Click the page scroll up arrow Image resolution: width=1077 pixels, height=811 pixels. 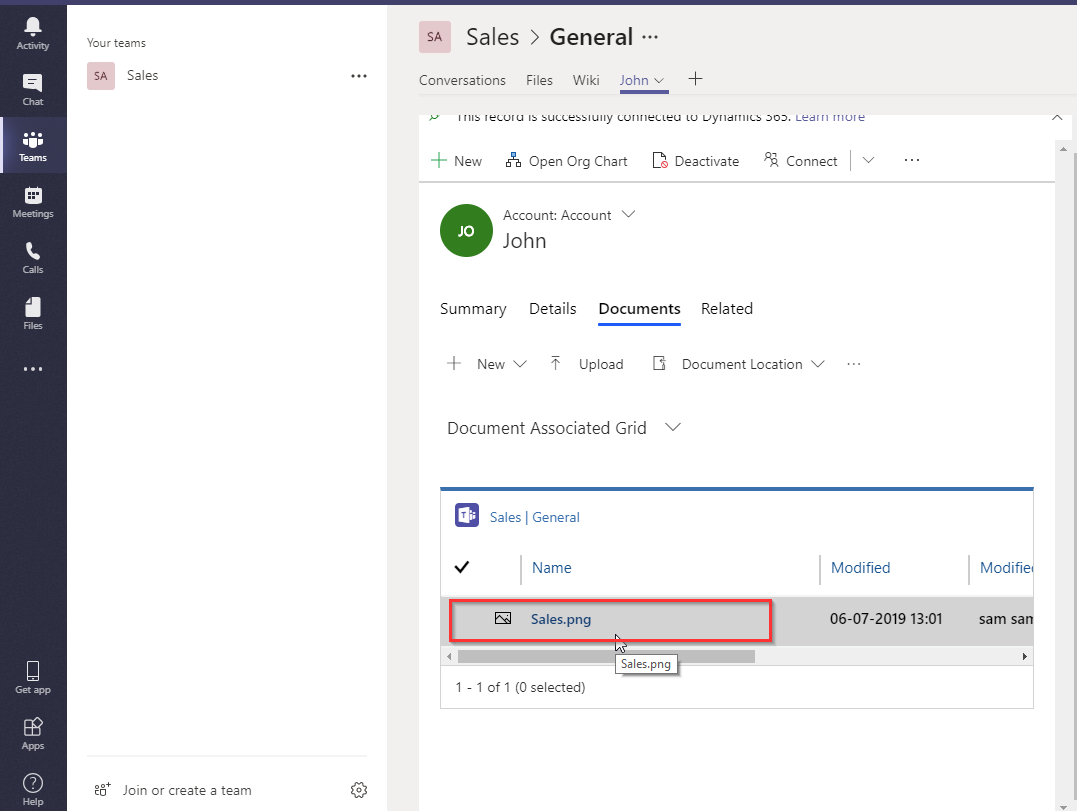(x=1063, y=148)
